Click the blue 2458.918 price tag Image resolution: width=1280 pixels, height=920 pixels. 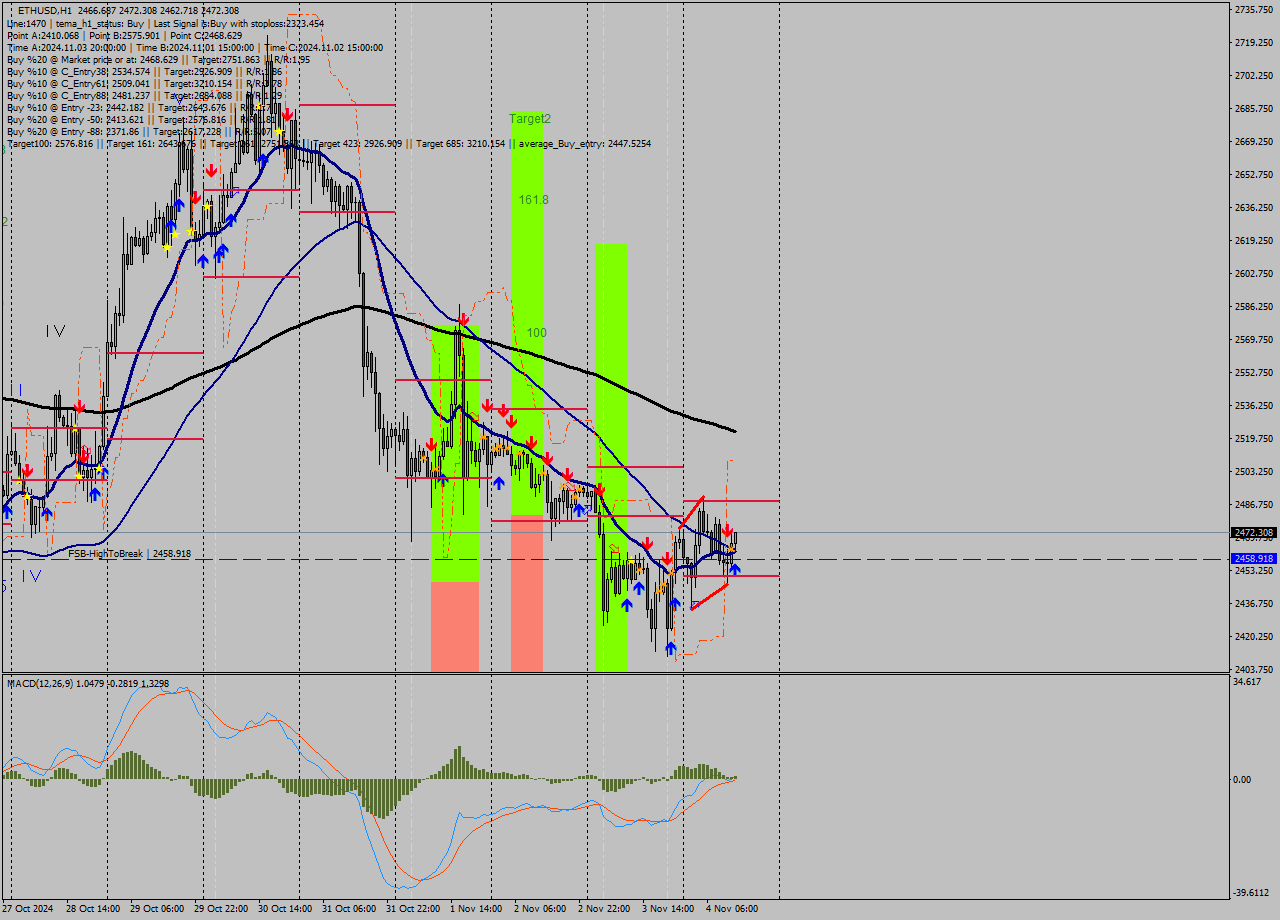coord(1253,558)
